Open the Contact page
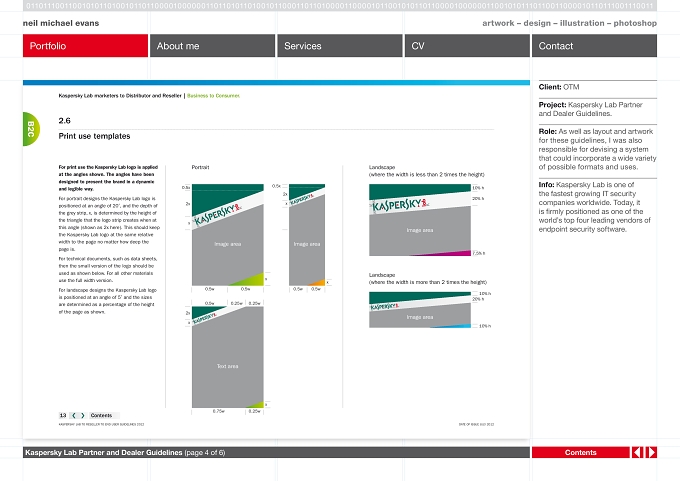Screen dimensions: 680x481 click(595, 46)
